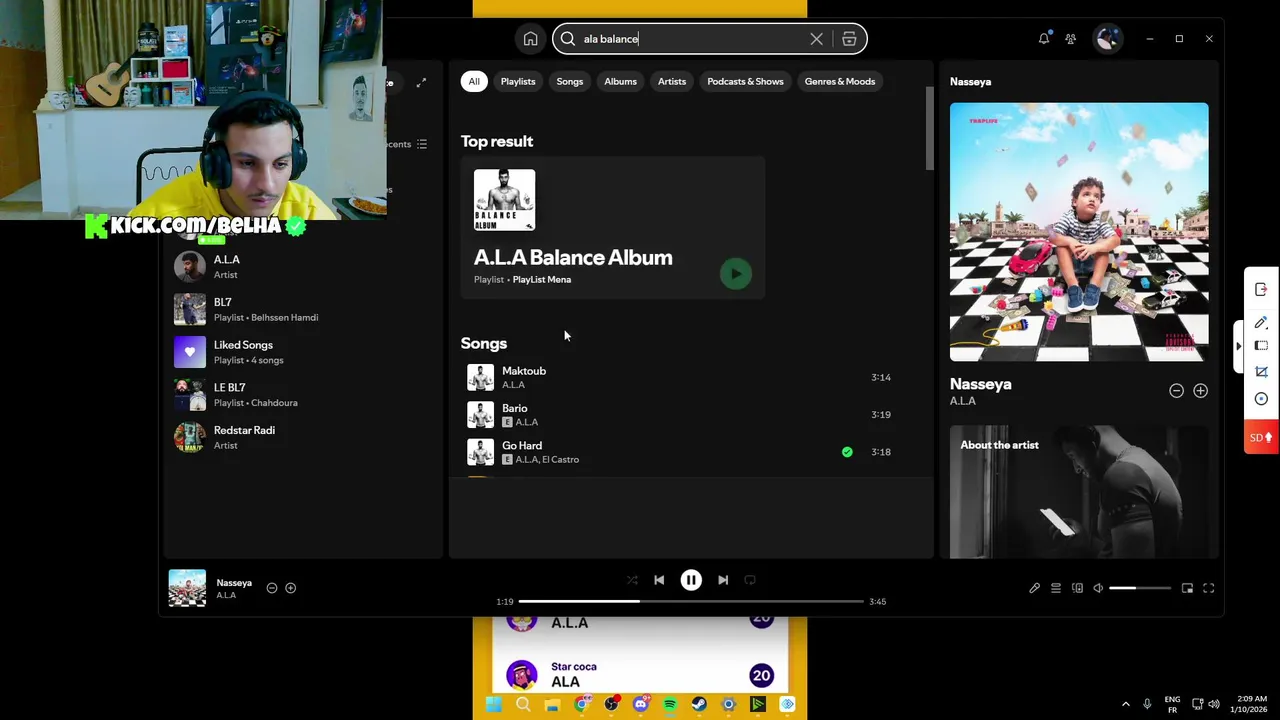The image size is (1280, 720).
Task: Collapse the floating toolbar with the side arrow
Action: 1238,345
